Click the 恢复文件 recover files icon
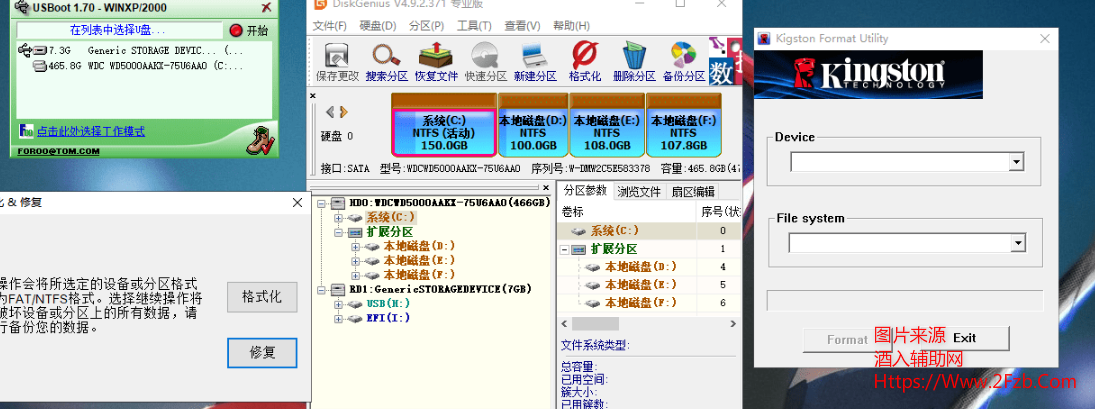This screenshot has height=409, width=1095. [436, 60]
